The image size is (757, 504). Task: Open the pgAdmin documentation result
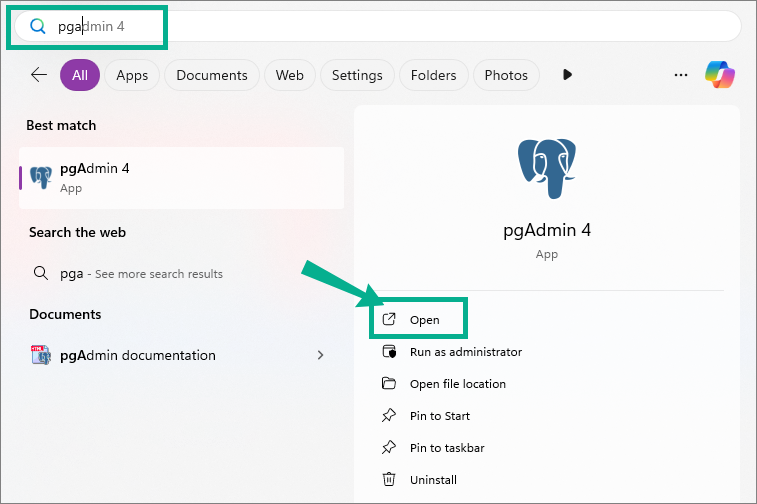click(x=182, y=355)
